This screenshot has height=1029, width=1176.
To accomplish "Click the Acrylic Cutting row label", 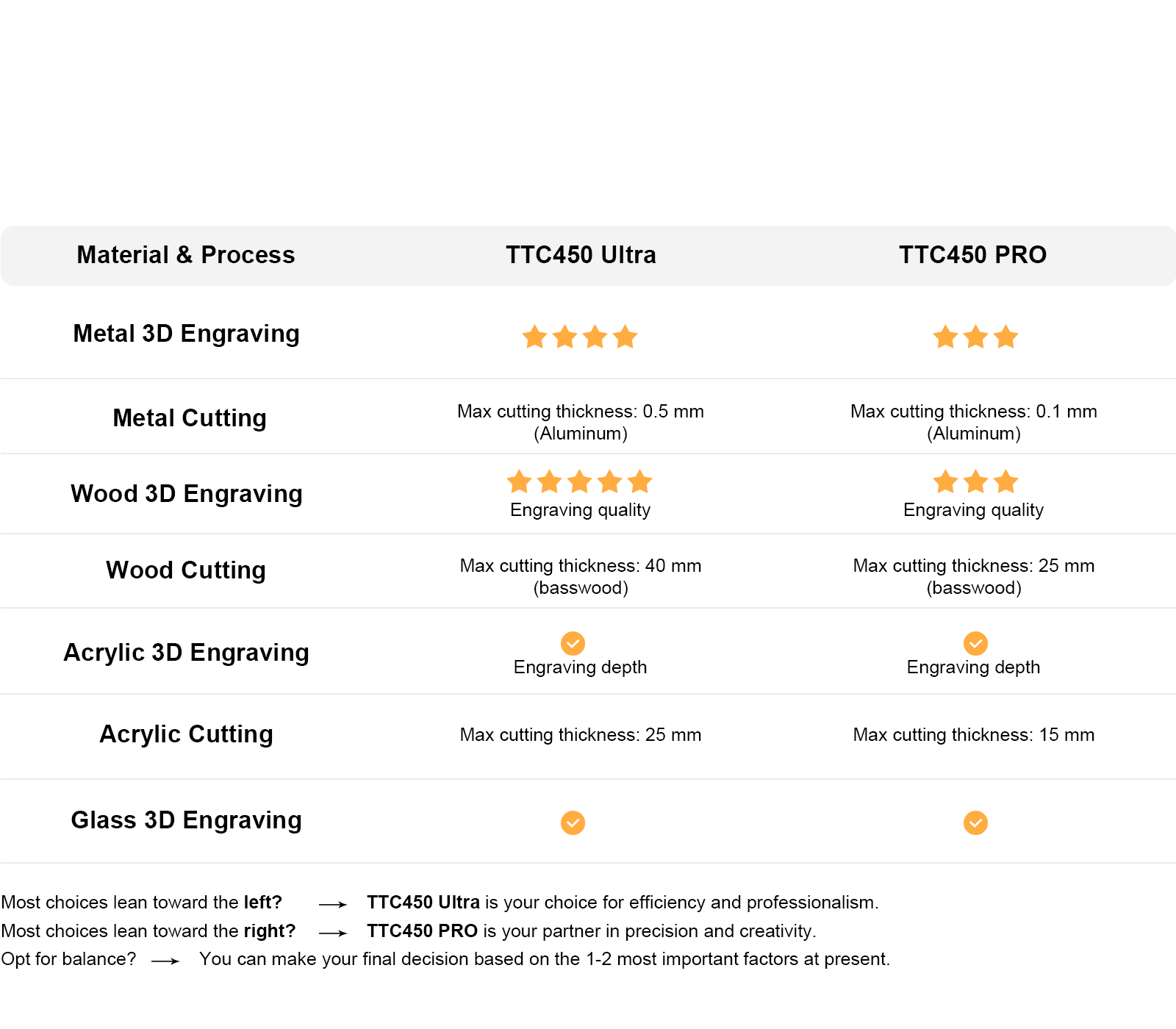I will pos(187,734).
